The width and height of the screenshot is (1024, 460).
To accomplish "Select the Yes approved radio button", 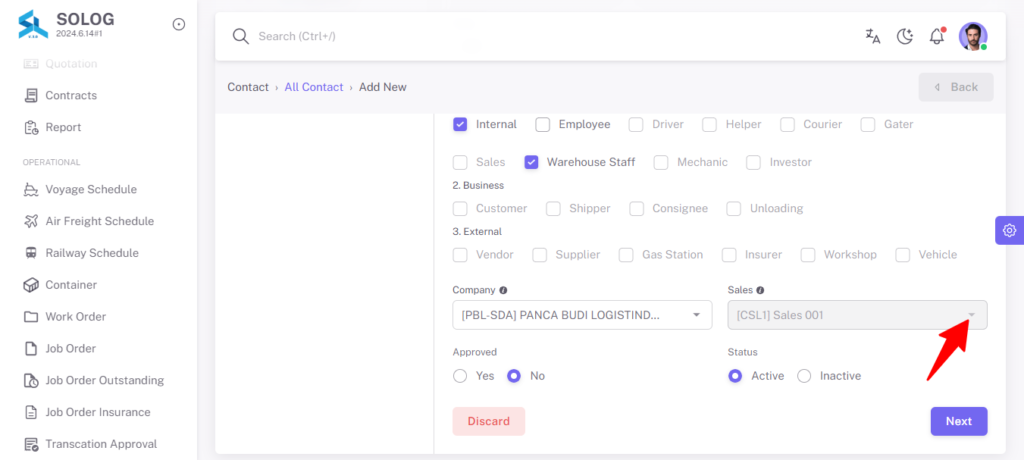I will [460, 376].
